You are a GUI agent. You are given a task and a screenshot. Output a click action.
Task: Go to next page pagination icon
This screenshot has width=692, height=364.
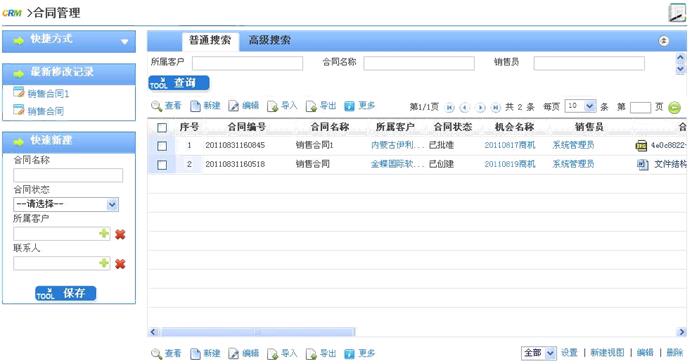click(x=480, y=107)
